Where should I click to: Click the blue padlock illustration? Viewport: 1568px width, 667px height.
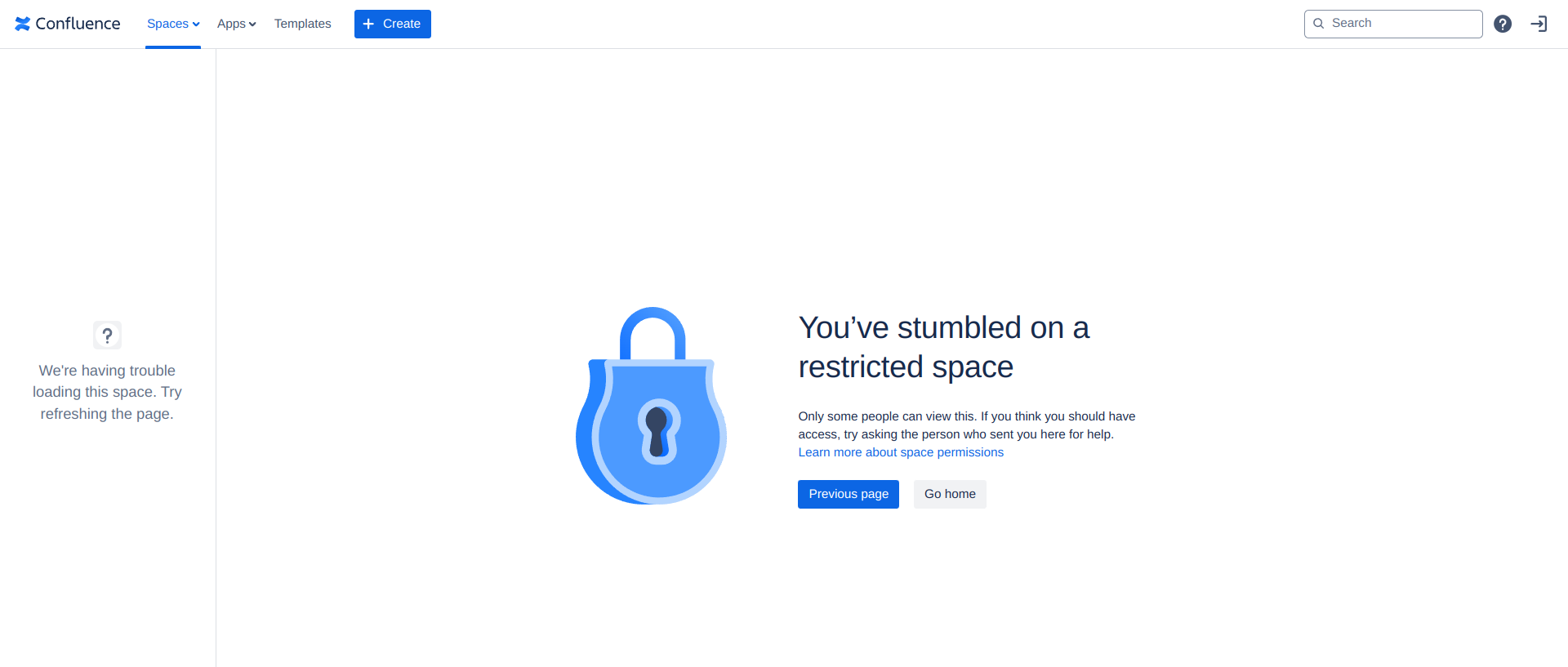coord(651,406)
